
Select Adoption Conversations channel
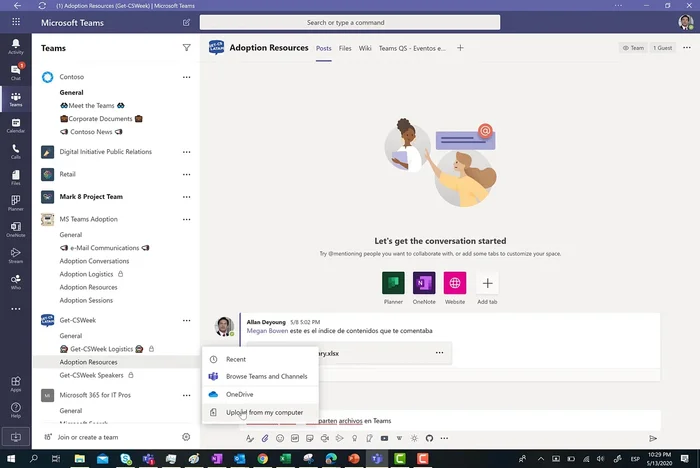pos(94,261)
